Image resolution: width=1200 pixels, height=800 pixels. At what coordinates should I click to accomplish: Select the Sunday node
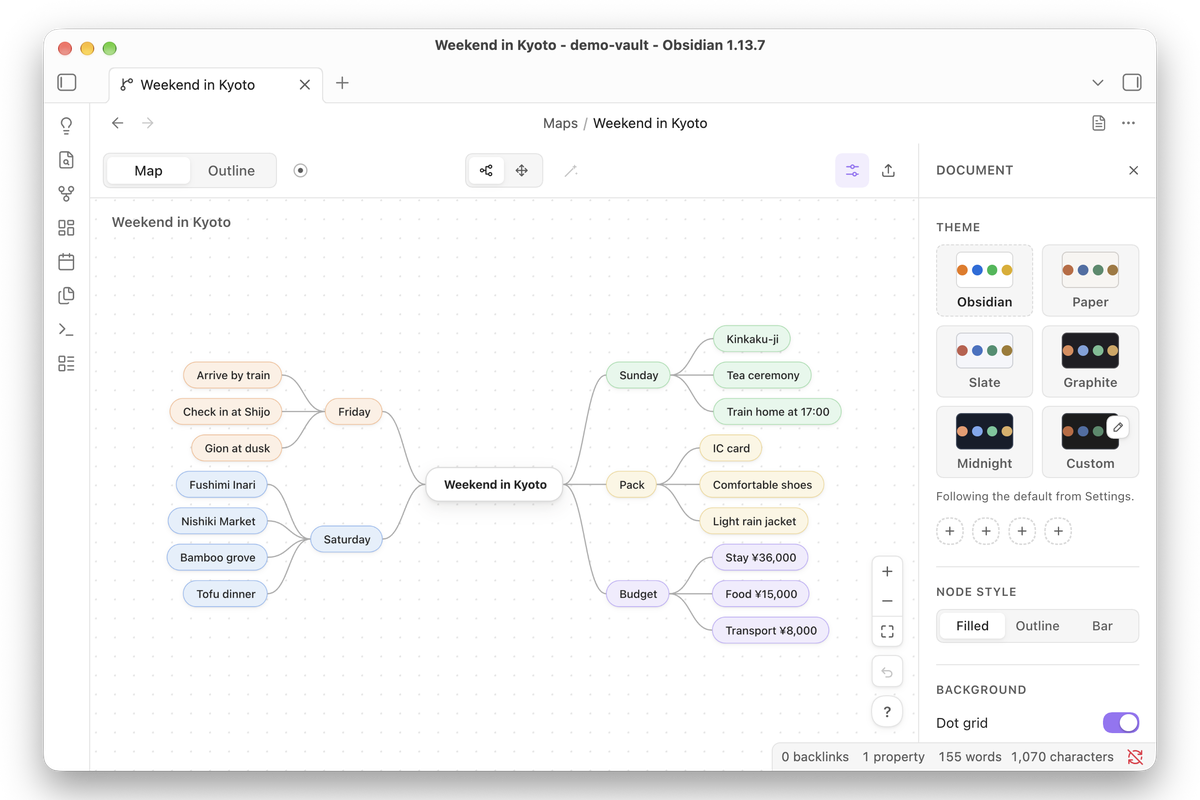click(x=638, y=375)
